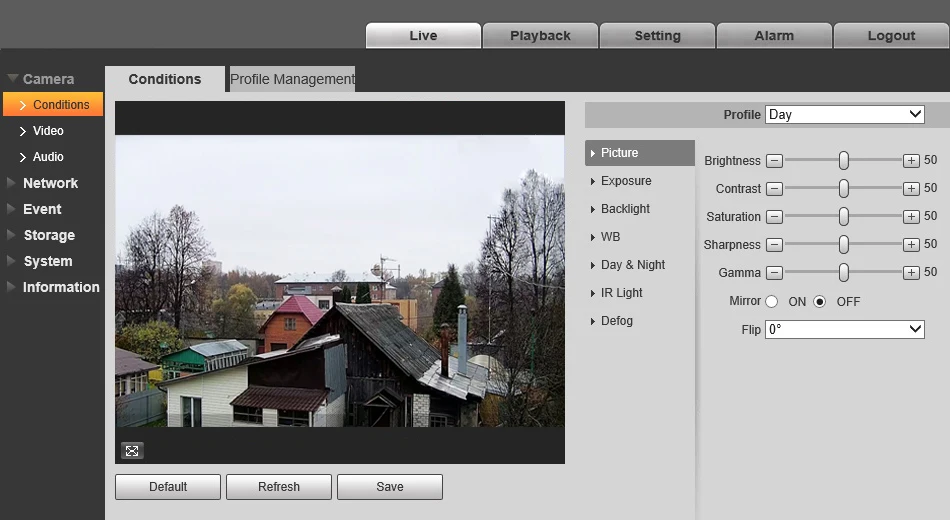Click the Saturation plus icon
Viewport: 950px width, 520px height.
[x=911, y=216]
